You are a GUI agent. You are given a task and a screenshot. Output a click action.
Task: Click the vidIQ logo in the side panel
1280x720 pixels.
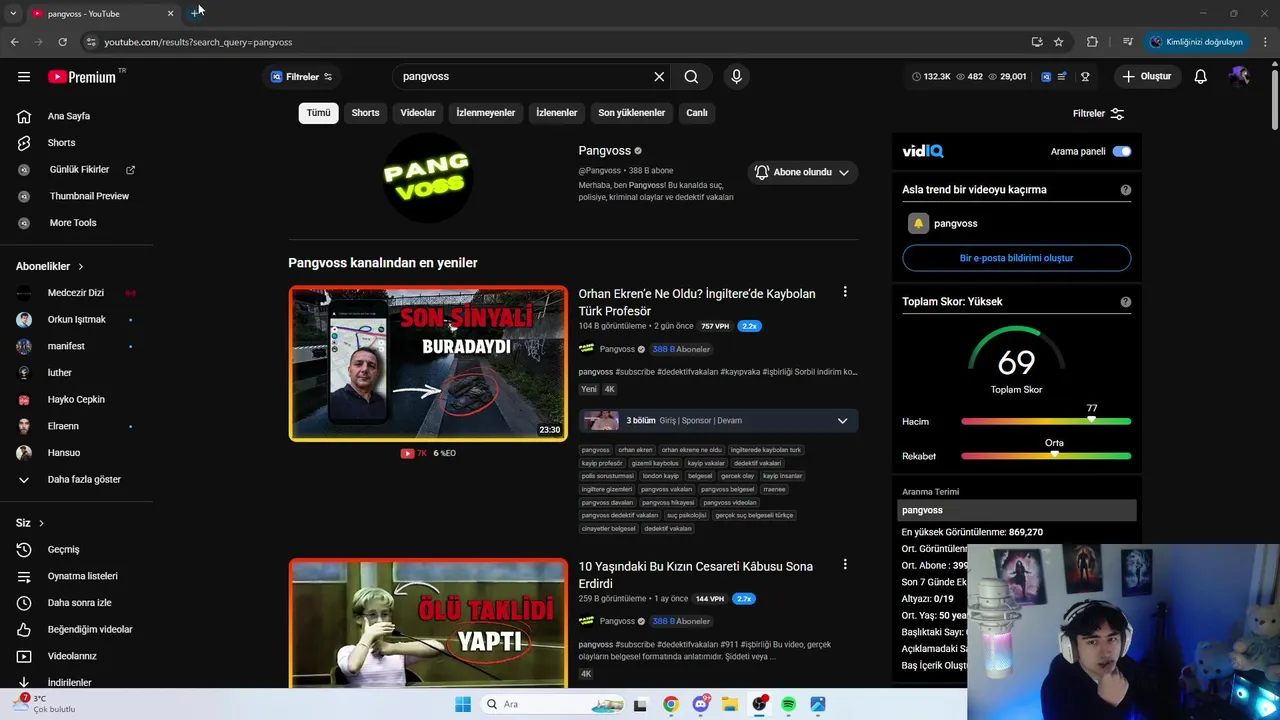click(922, 151)
